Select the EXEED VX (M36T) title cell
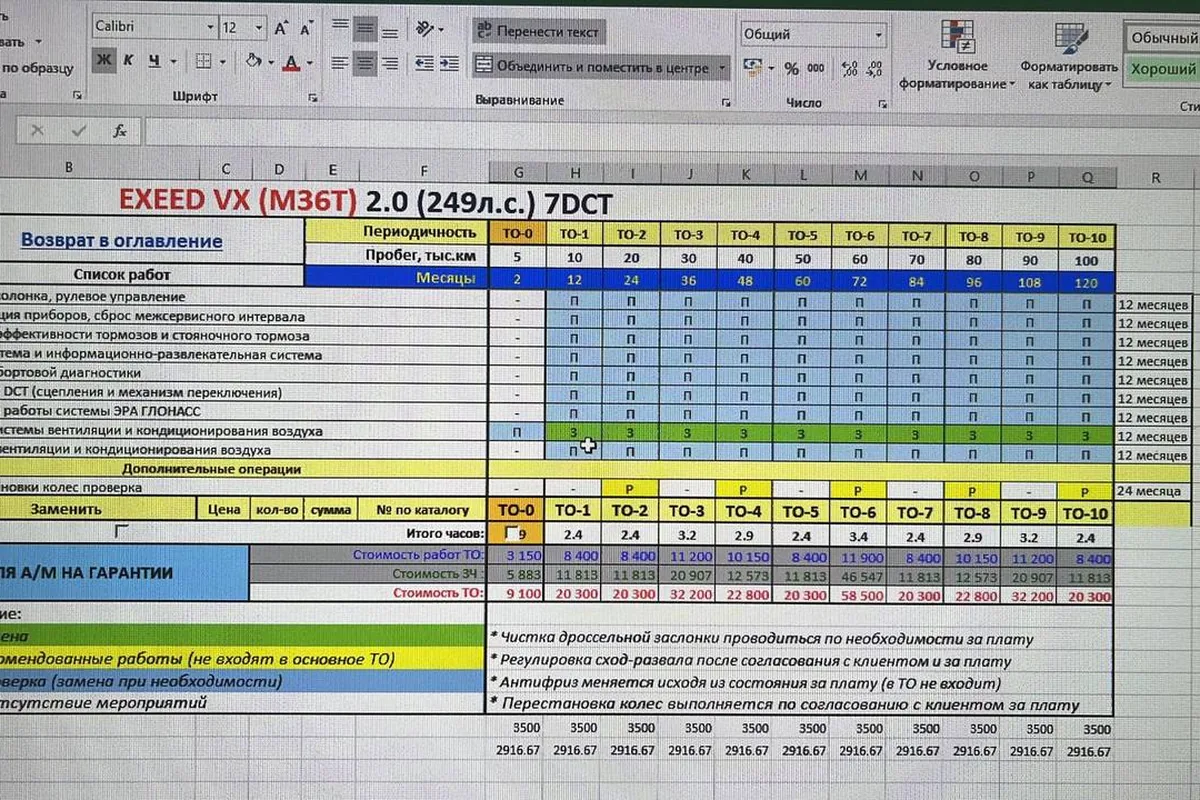Viewport: 1200px width, 800px height. pyautogui.click(x=365, y=201)
